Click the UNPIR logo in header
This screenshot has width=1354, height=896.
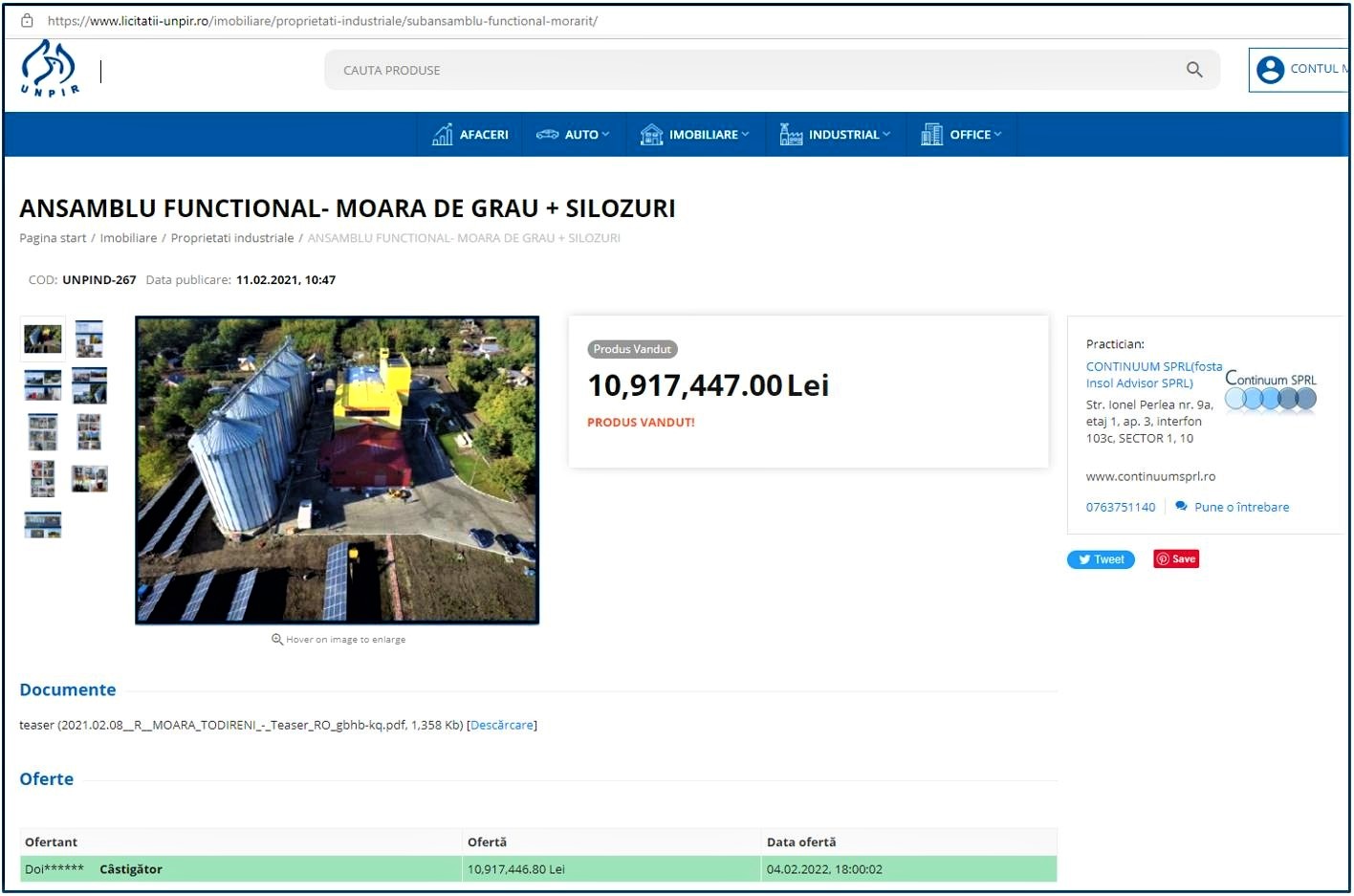click(x=49, y=68)
